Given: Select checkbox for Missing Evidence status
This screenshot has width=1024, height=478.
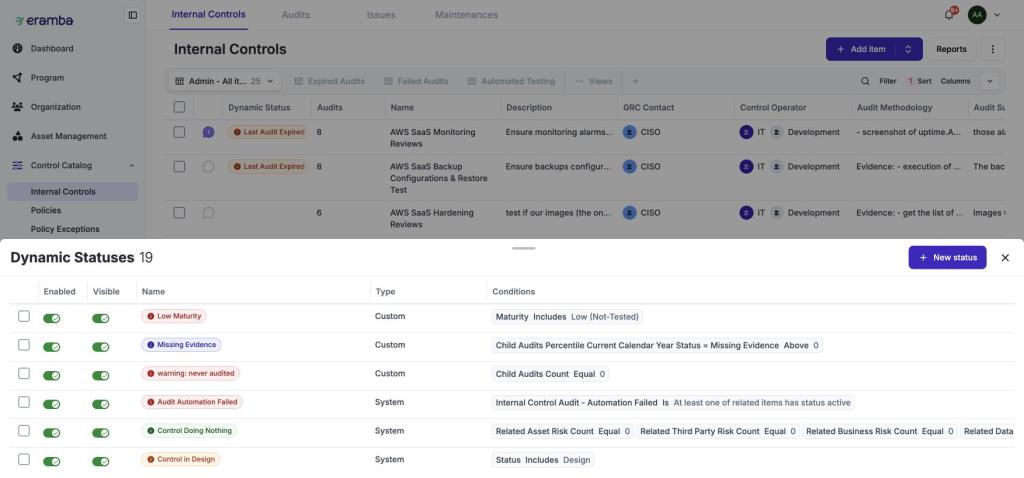Looking at the screenshot, I should [x=24, y=345].
